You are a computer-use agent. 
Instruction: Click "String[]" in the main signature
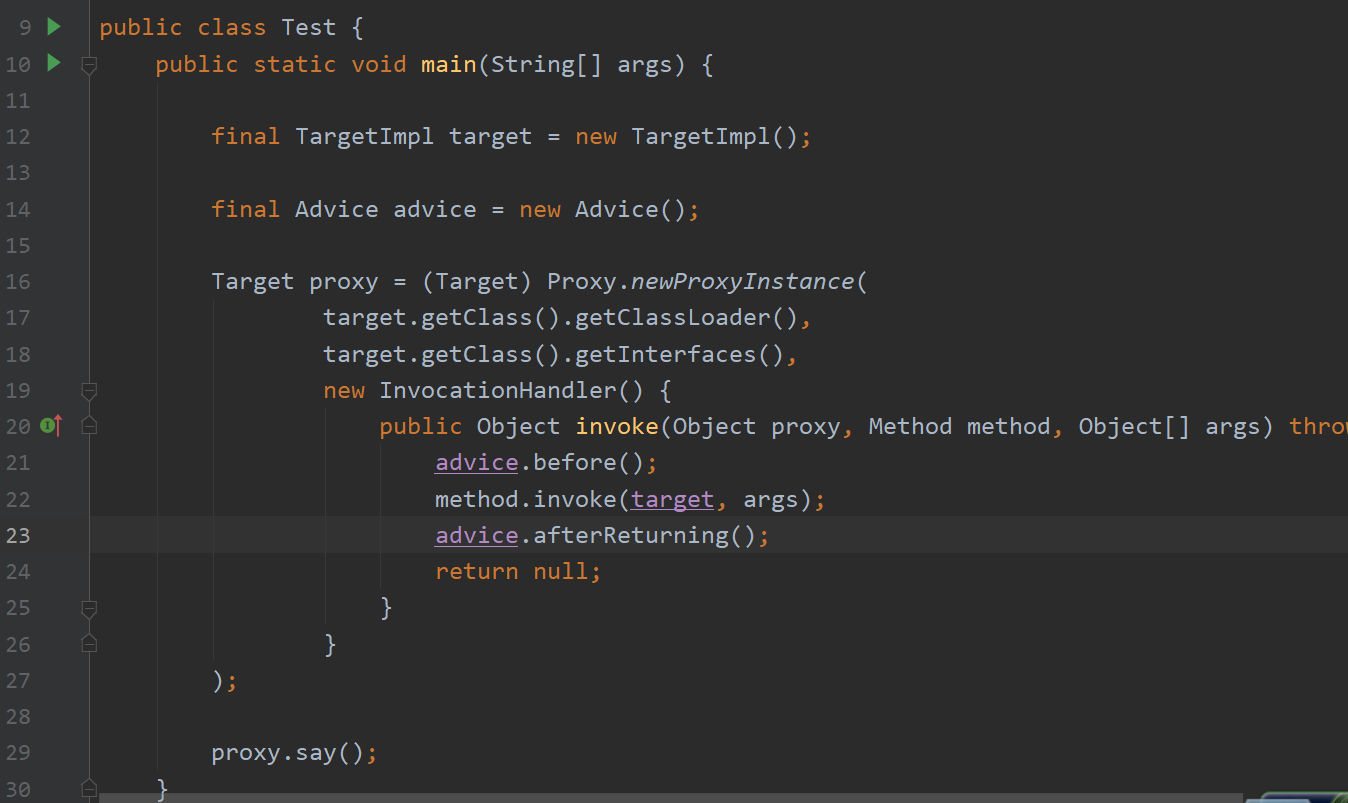546,64
